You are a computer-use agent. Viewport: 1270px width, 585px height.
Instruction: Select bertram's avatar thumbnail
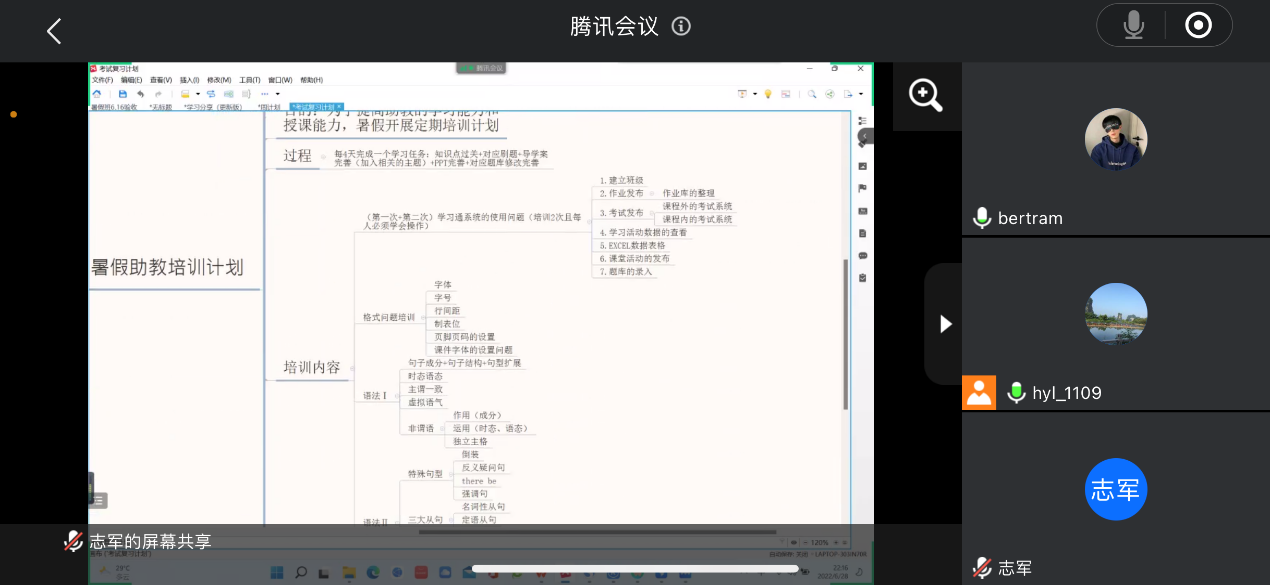pyautogui.click(x=1115, y=139)
